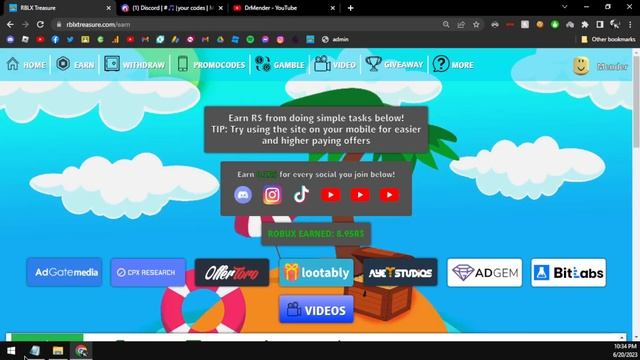
Task: Go to the HOME page
Action: (x=26, y=64)
